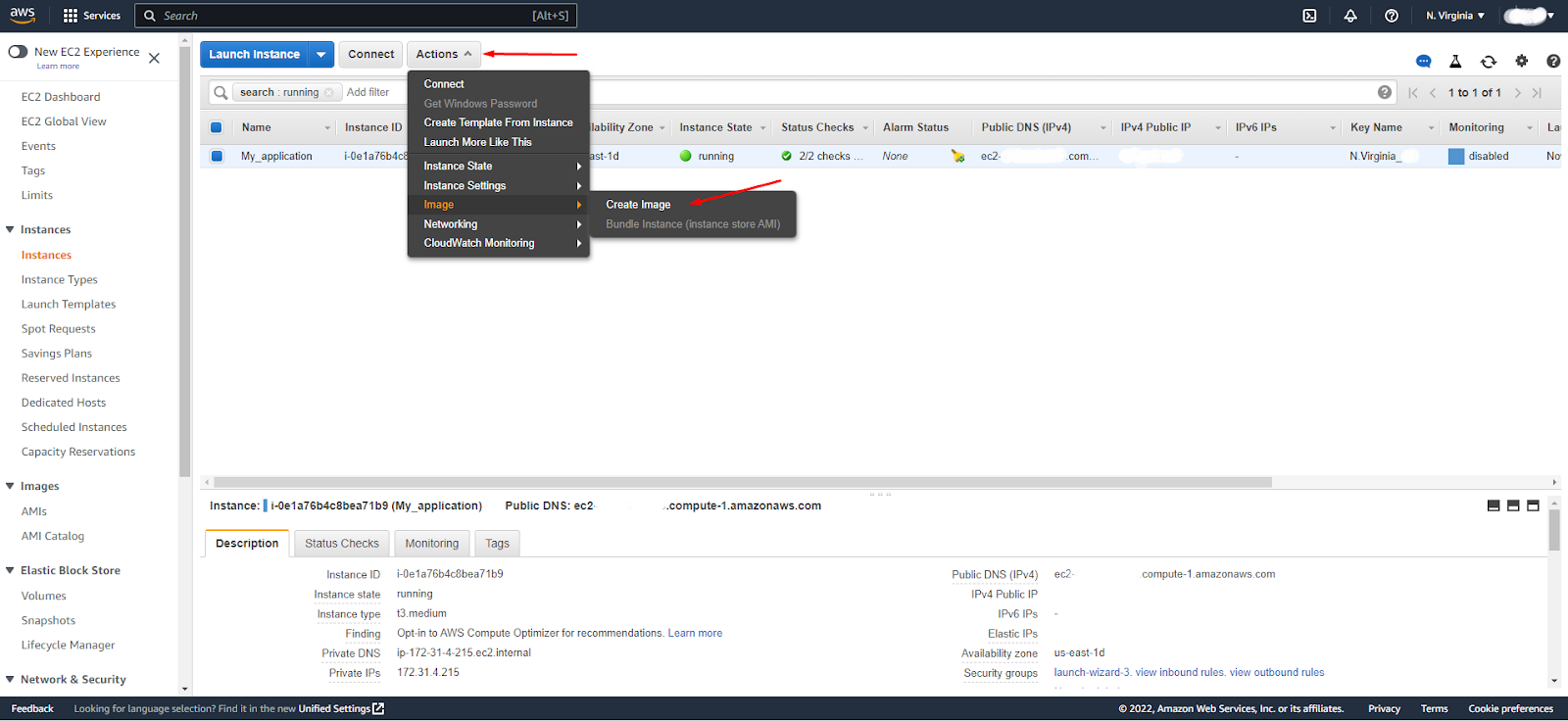Choose Create Template From Instance

click(499, 122)
